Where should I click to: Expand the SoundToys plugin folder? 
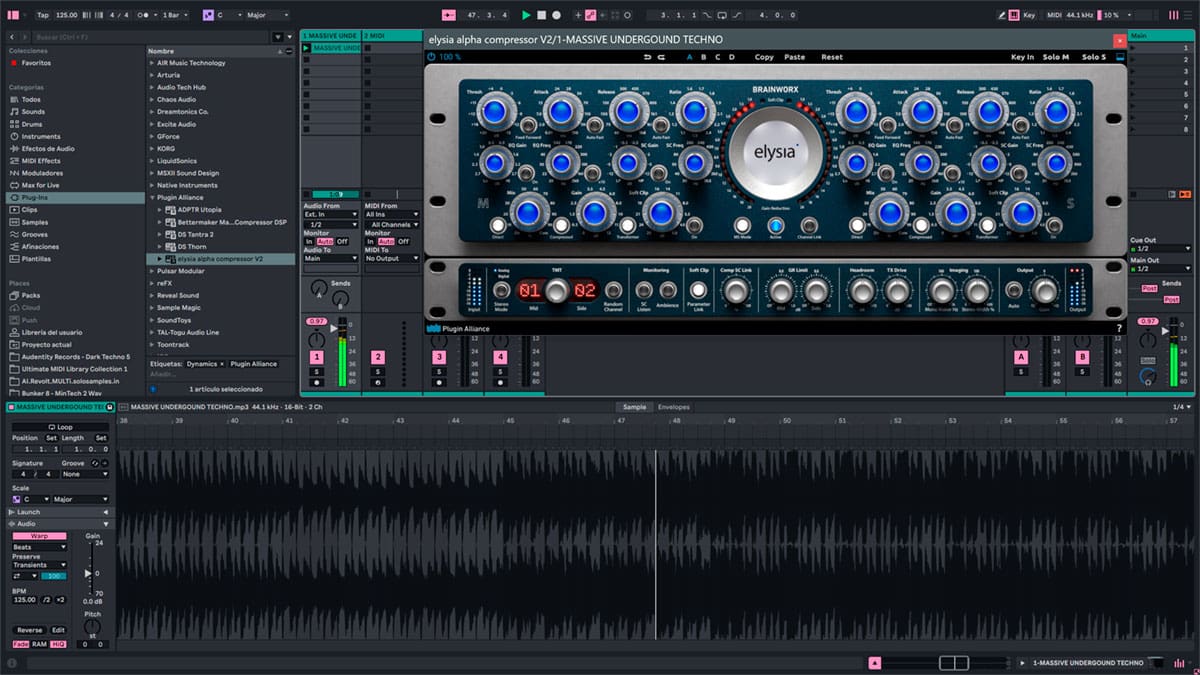point(152,320)
